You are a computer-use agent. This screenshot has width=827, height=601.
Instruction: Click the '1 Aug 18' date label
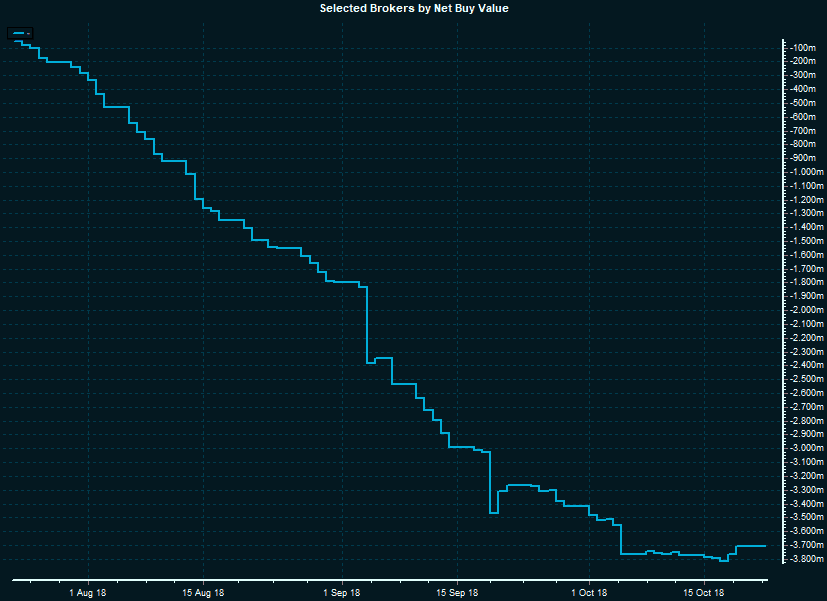(x=89, y=592)
